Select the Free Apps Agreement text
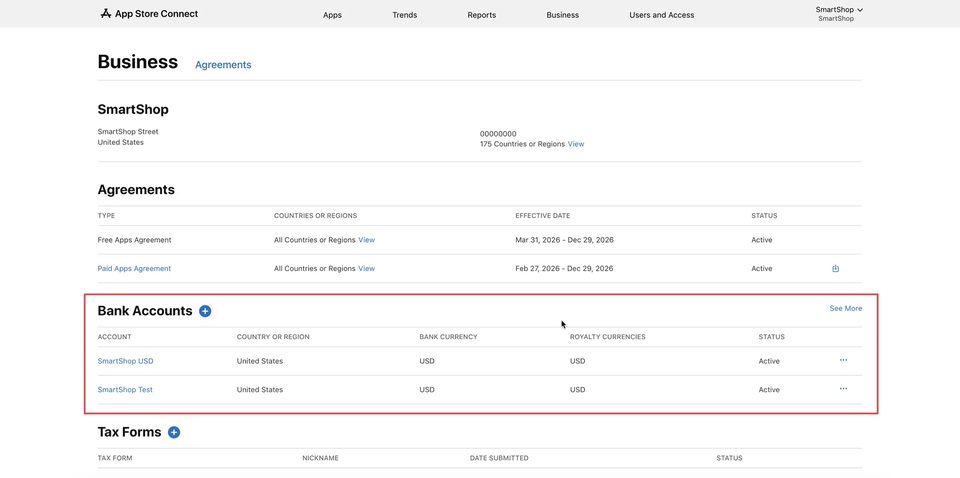This screenshot has height=478, width=960. click(134, 240)
